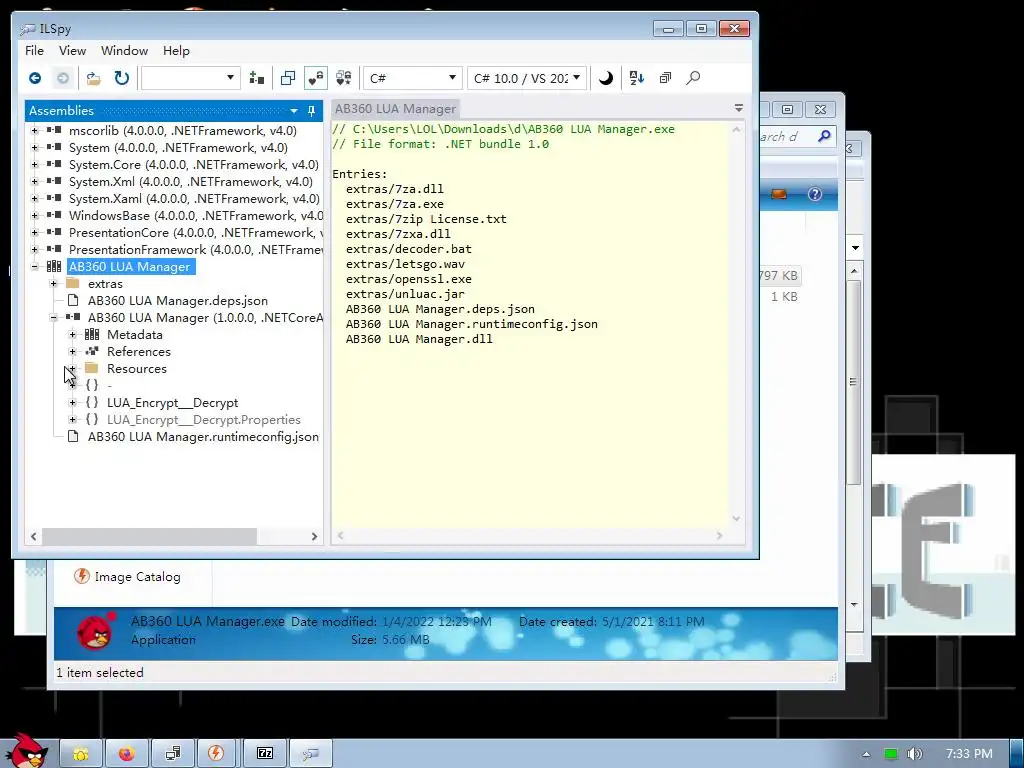
Task: Click 'AB360 LUA Manager.dll' entry in code view
Action: [419, 339]
